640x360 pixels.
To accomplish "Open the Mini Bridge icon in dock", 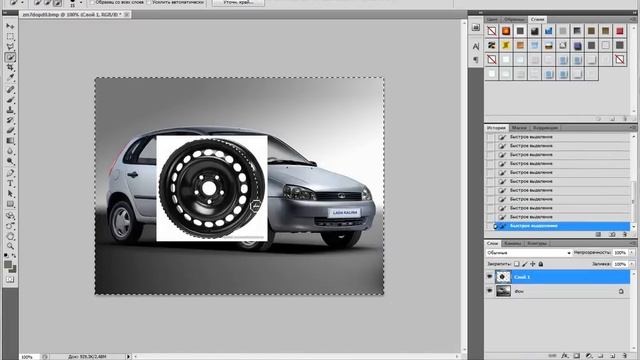I will coord(476,27).
